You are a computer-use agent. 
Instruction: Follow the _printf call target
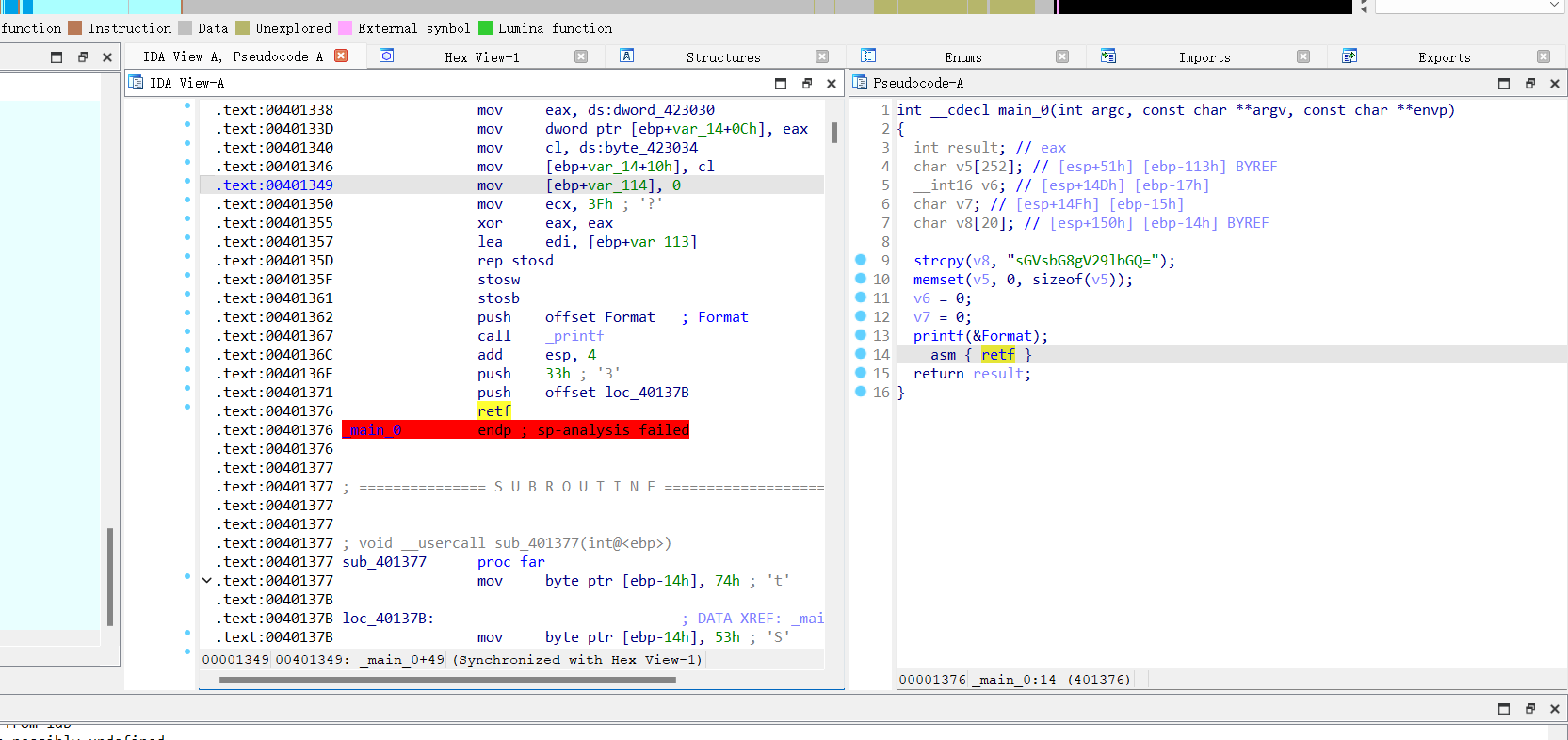[574, 336]
